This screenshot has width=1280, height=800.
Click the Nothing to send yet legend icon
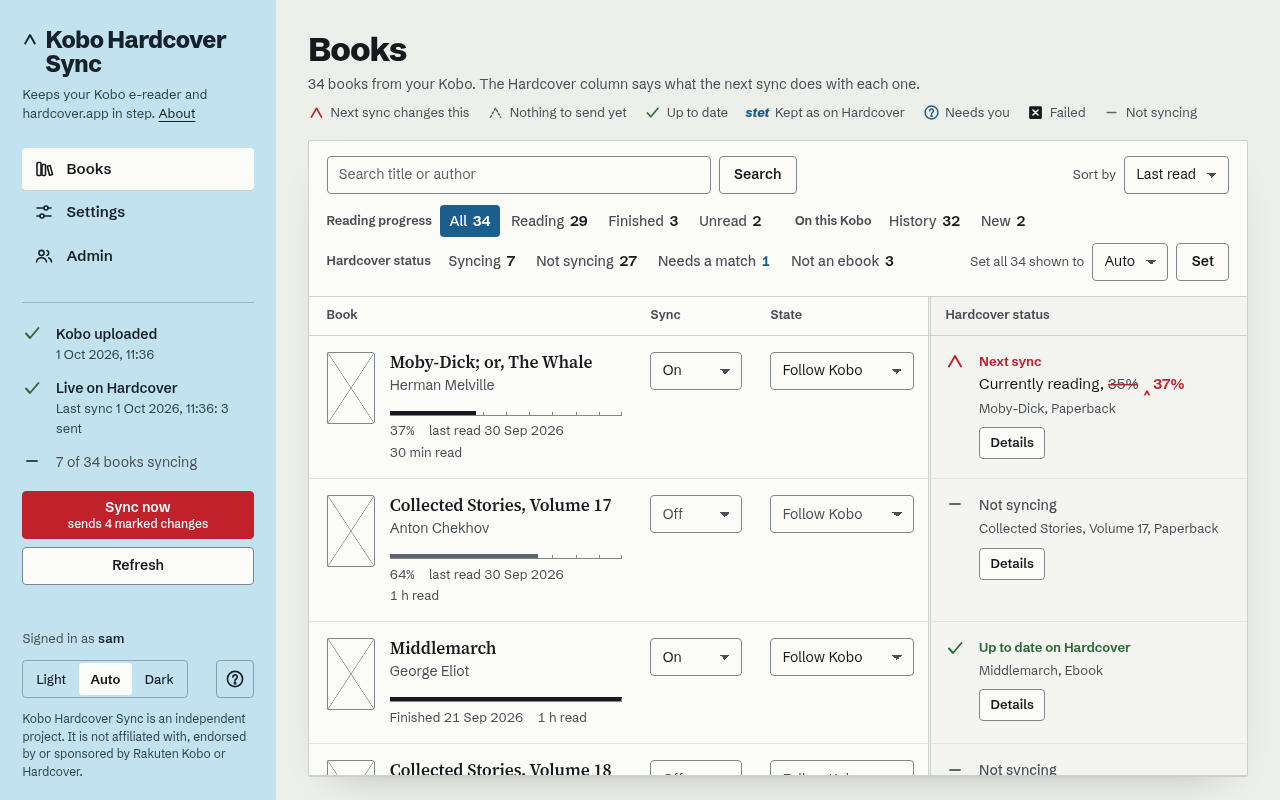pyautogui.click(x=495, y=113)
